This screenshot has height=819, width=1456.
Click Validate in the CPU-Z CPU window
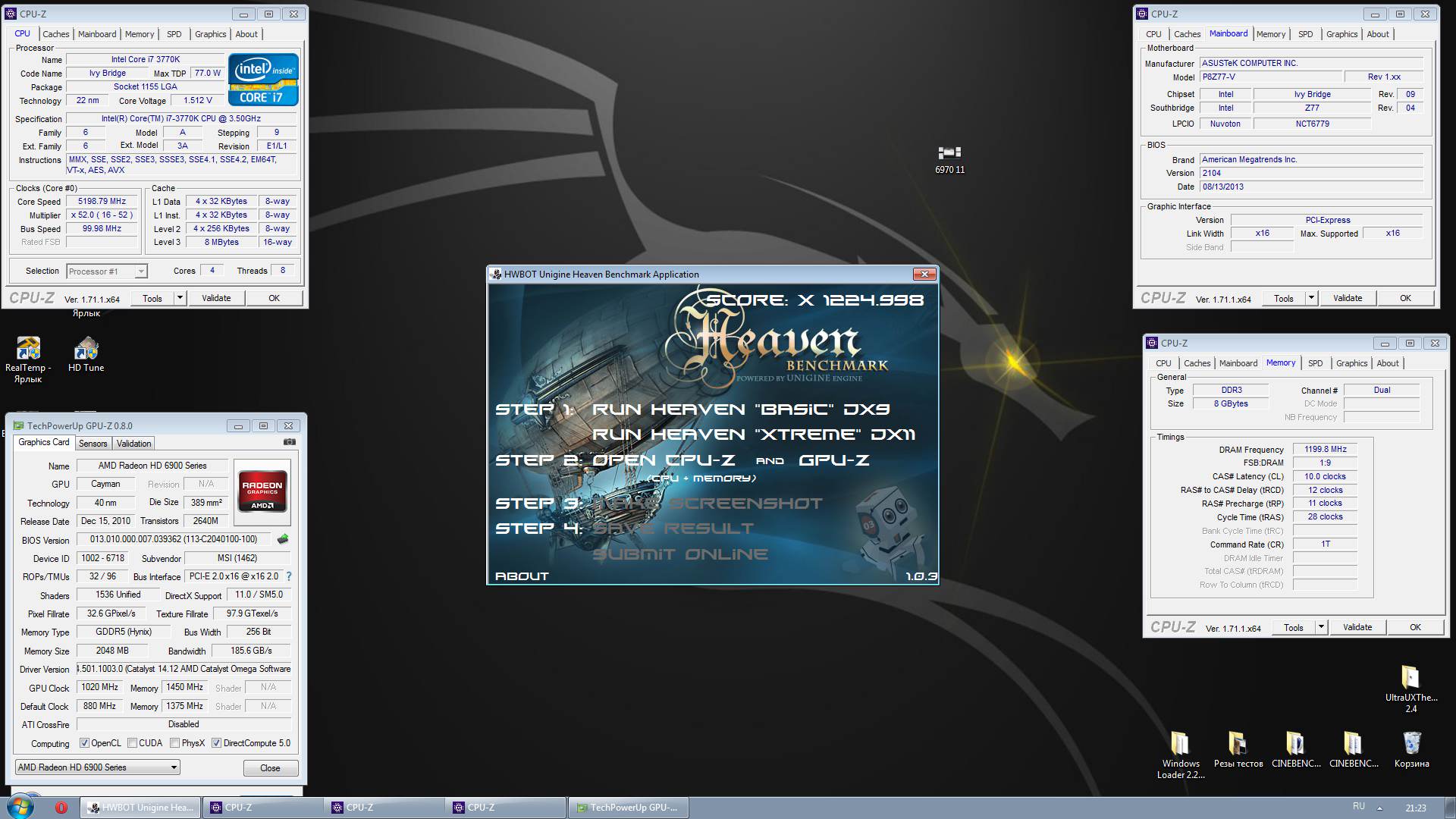pos(216,298)
